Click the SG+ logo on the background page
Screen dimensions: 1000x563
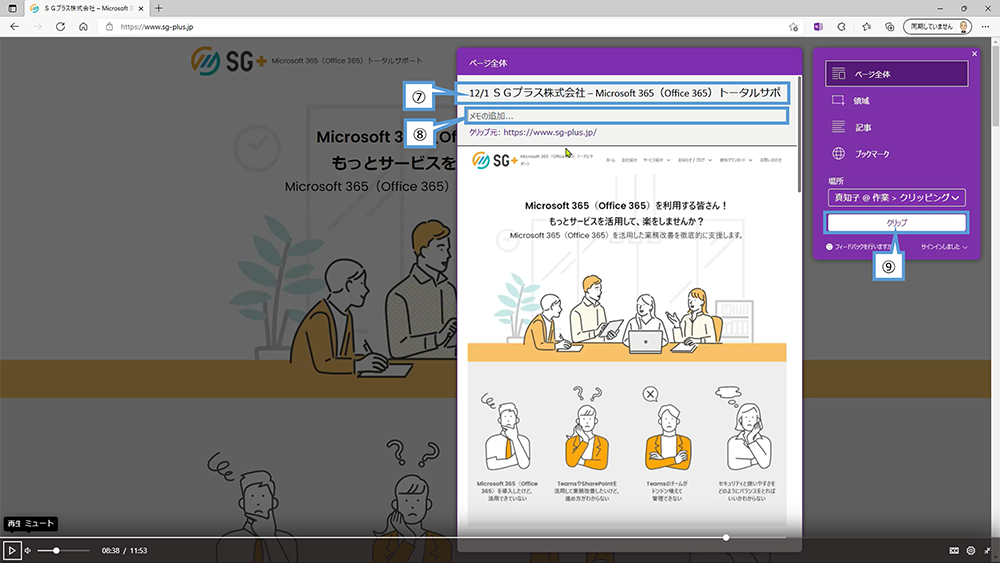pyautogui.click(x=228, y=61)
